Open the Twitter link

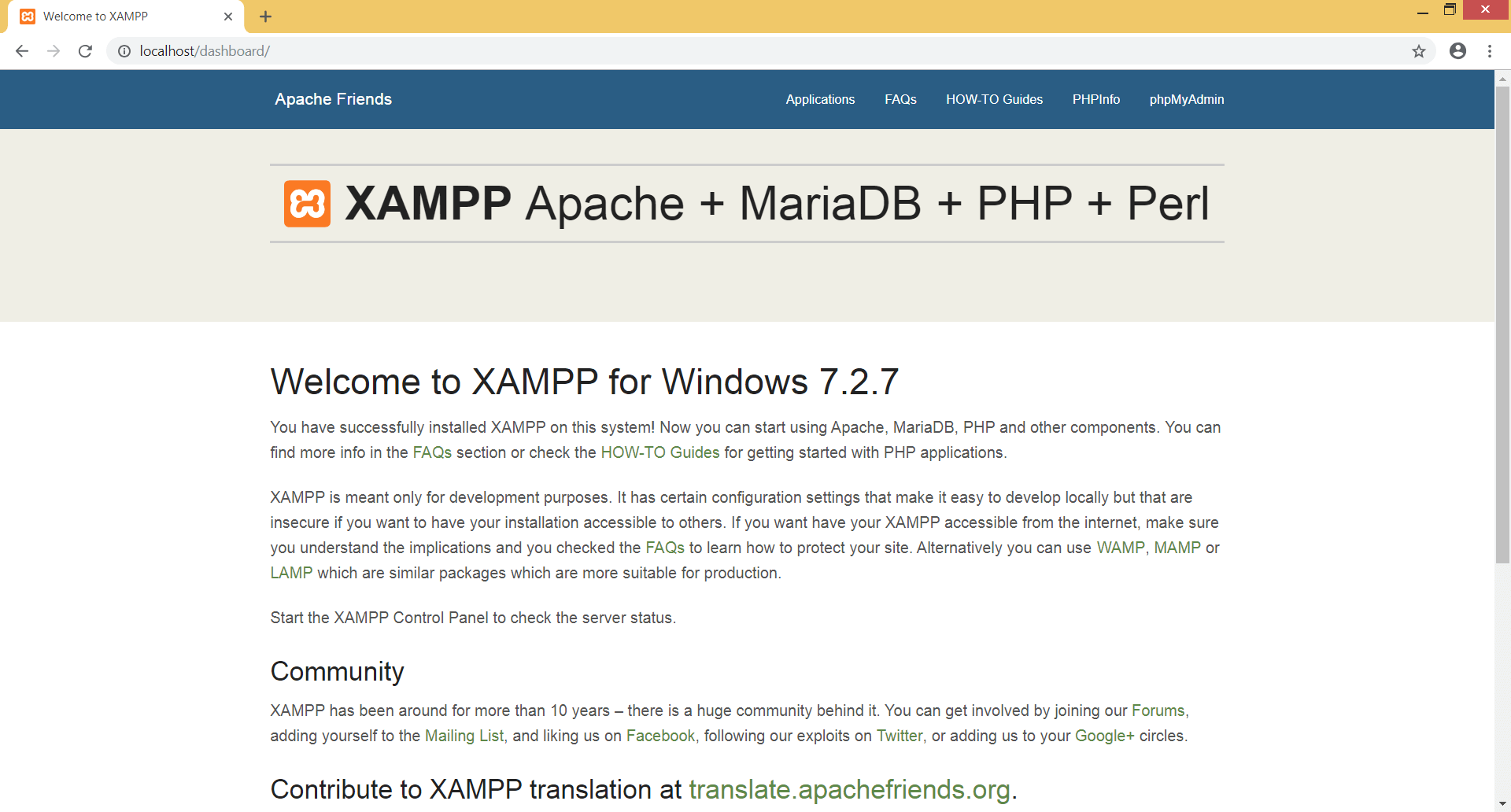coord(900,736)
